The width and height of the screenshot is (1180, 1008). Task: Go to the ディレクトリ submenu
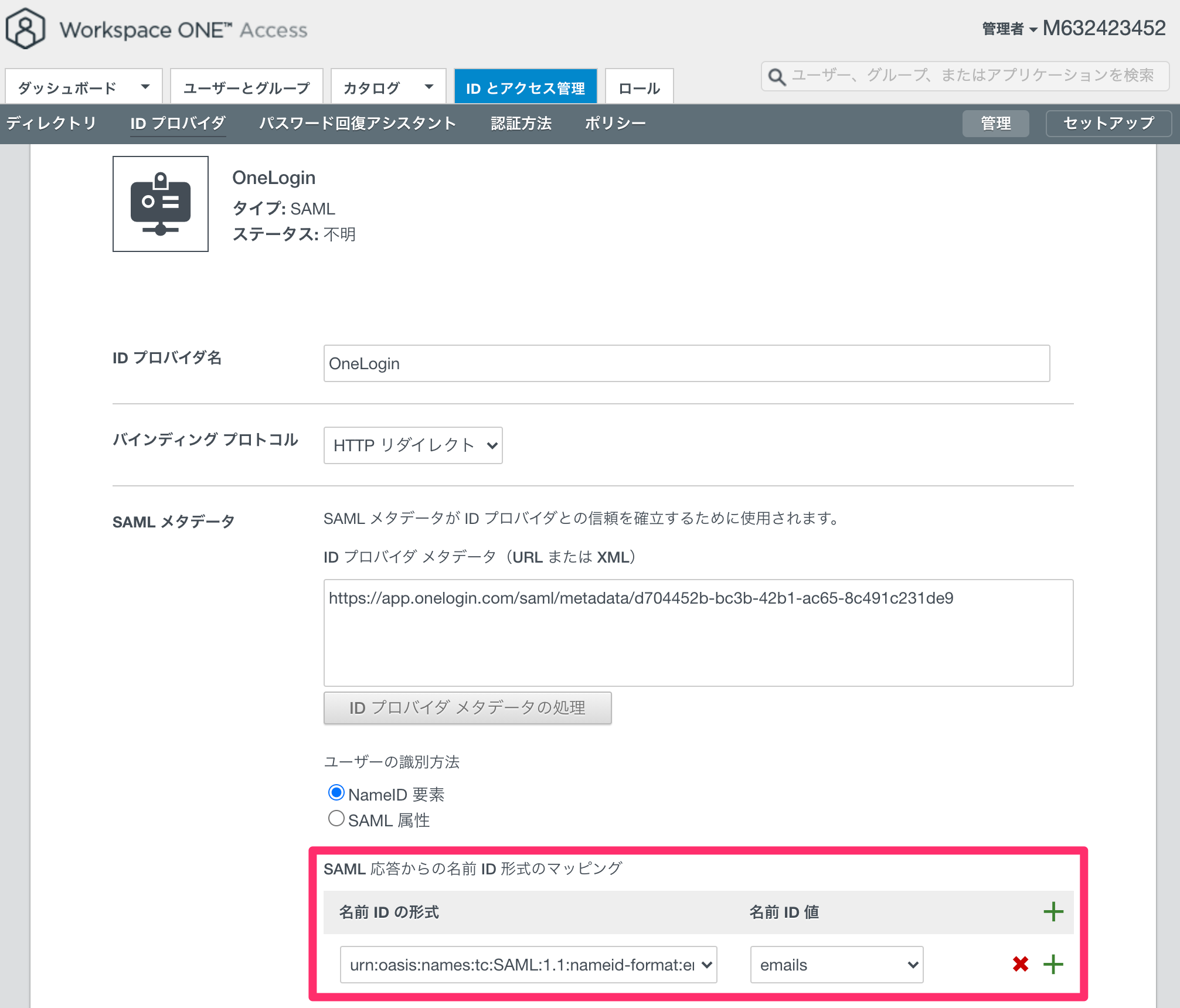click(51, 123)
